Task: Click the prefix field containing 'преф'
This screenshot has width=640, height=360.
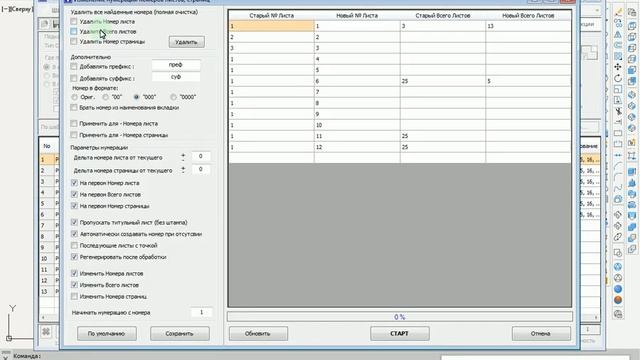Action: pyautogui.click(x=176, y=65)
